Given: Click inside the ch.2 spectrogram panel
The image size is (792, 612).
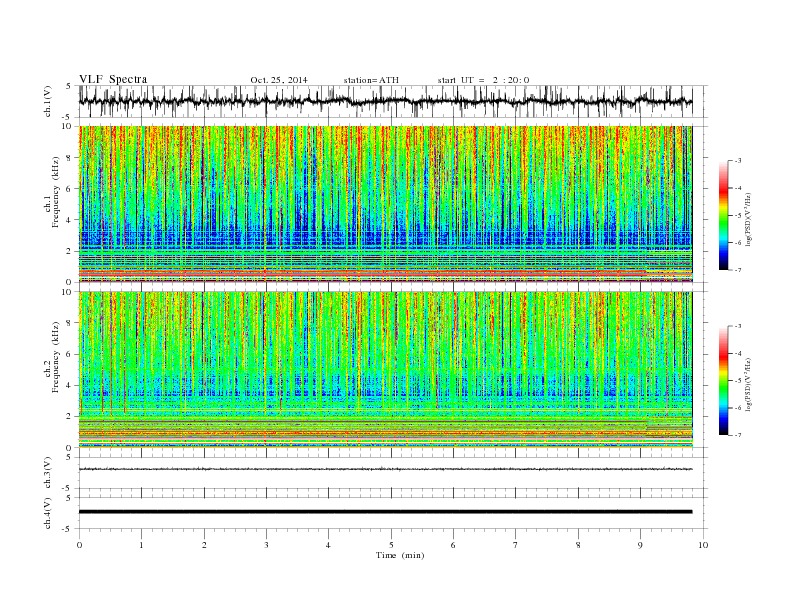Looking at the screenshot, I should point(385,369).
